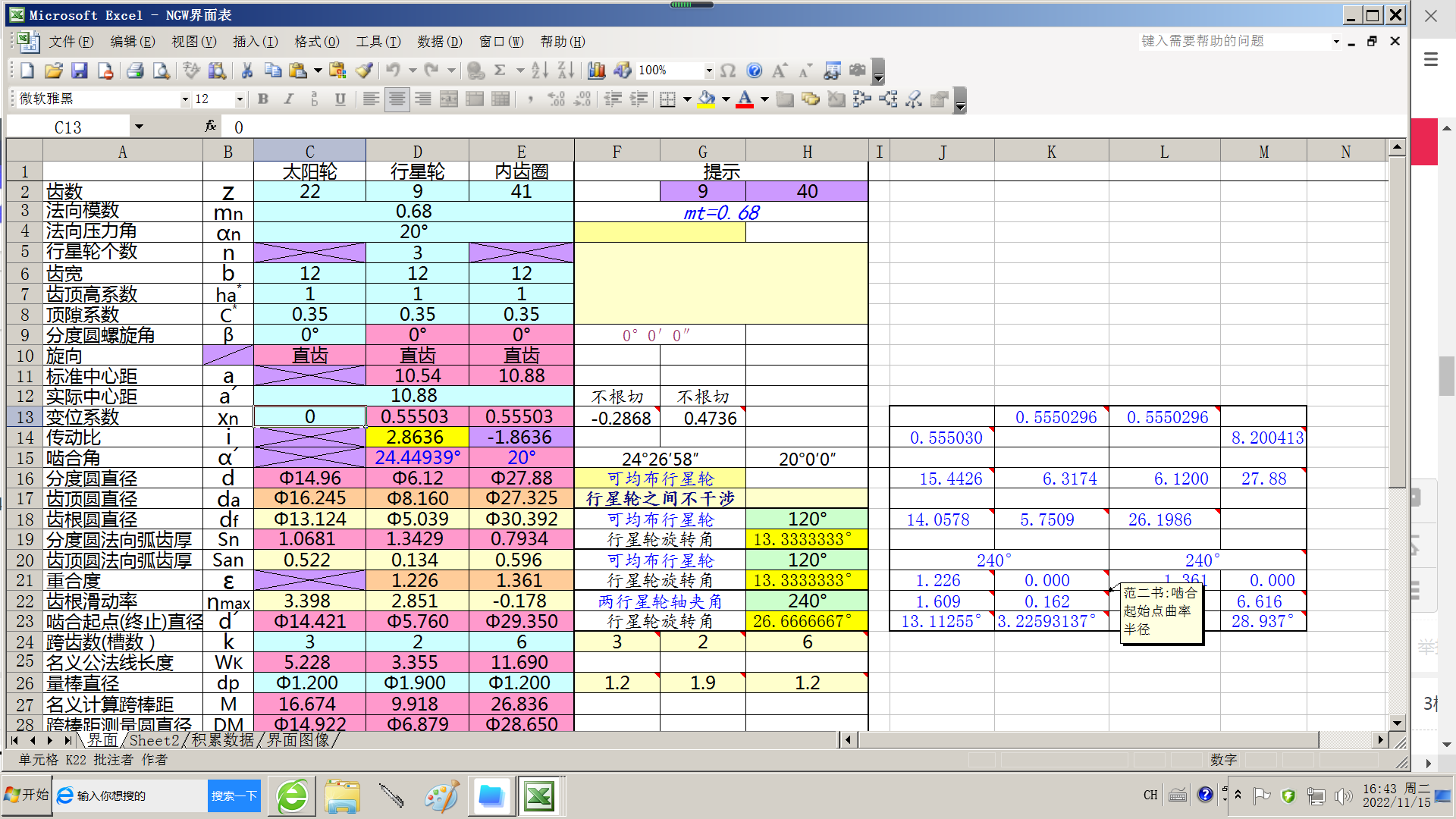Decrease decimal places
1456x819 pixels.
(x=582, y=99)
